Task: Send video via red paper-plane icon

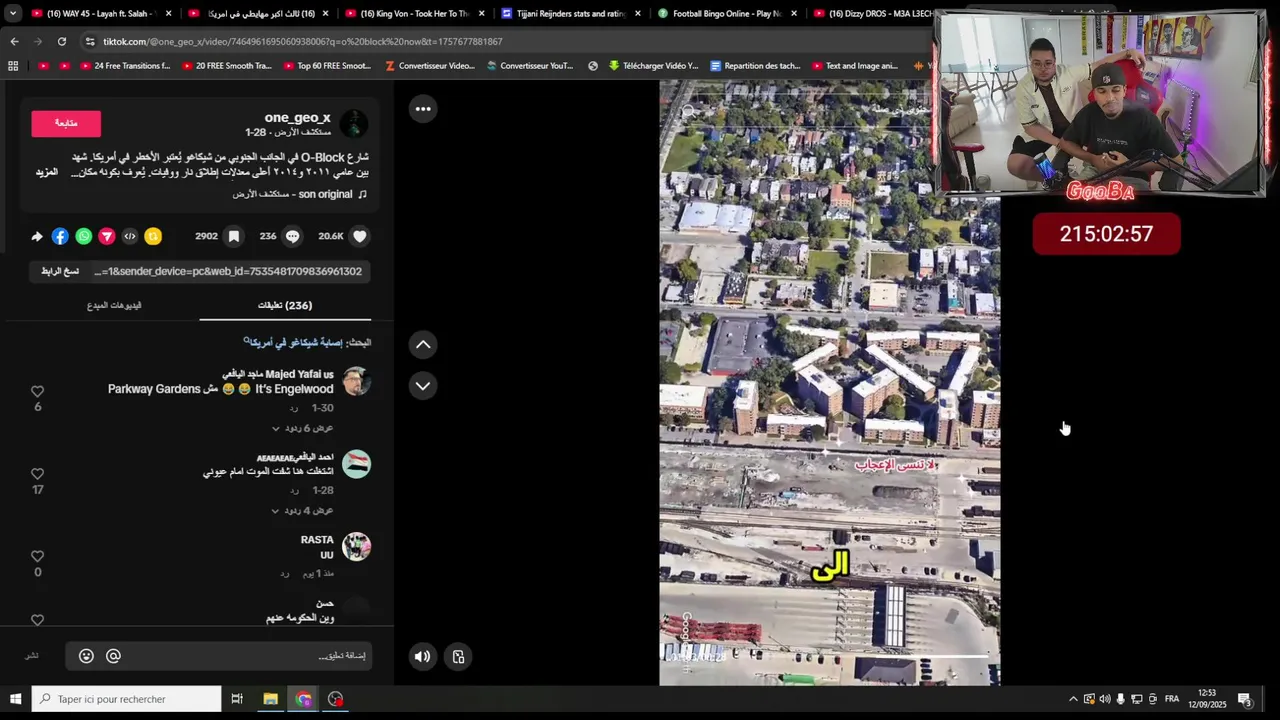Action: coord(107,236)
